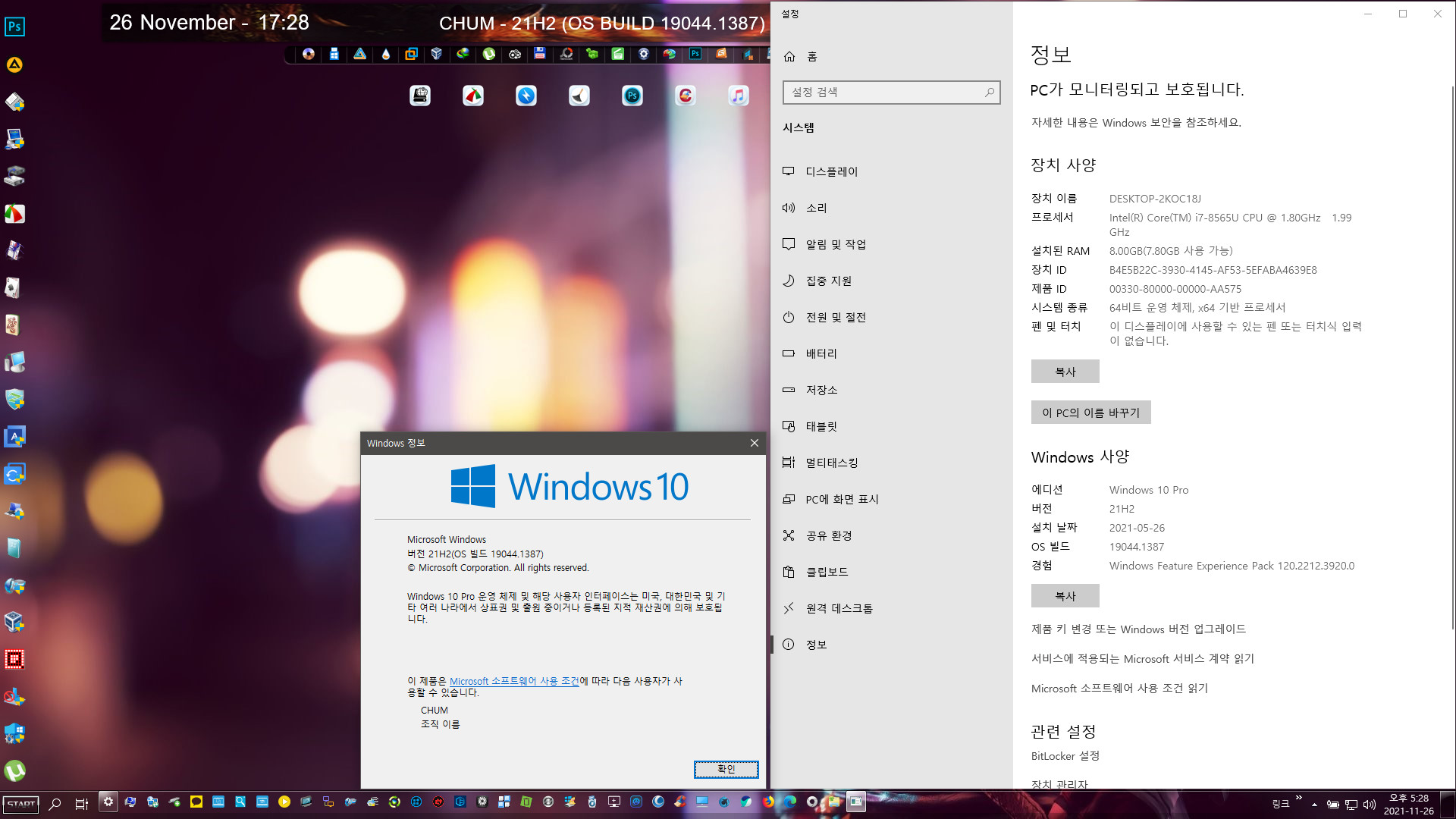1456x819 pixels.
Task: Open VirtualBox icon in the top dock
Action: [x=437, y=54]
